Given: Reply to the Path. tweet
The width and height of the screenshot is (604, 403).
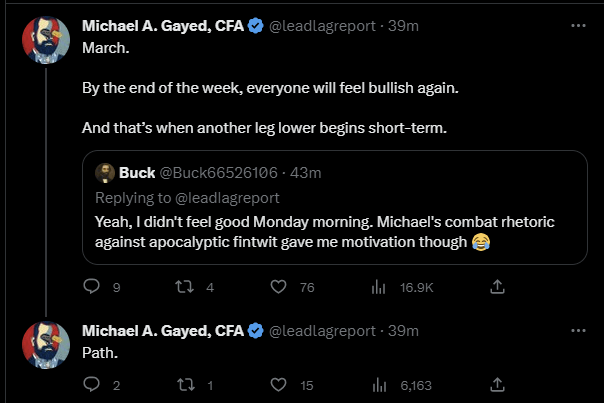Looking at the screenshot, I should point(92,385).
